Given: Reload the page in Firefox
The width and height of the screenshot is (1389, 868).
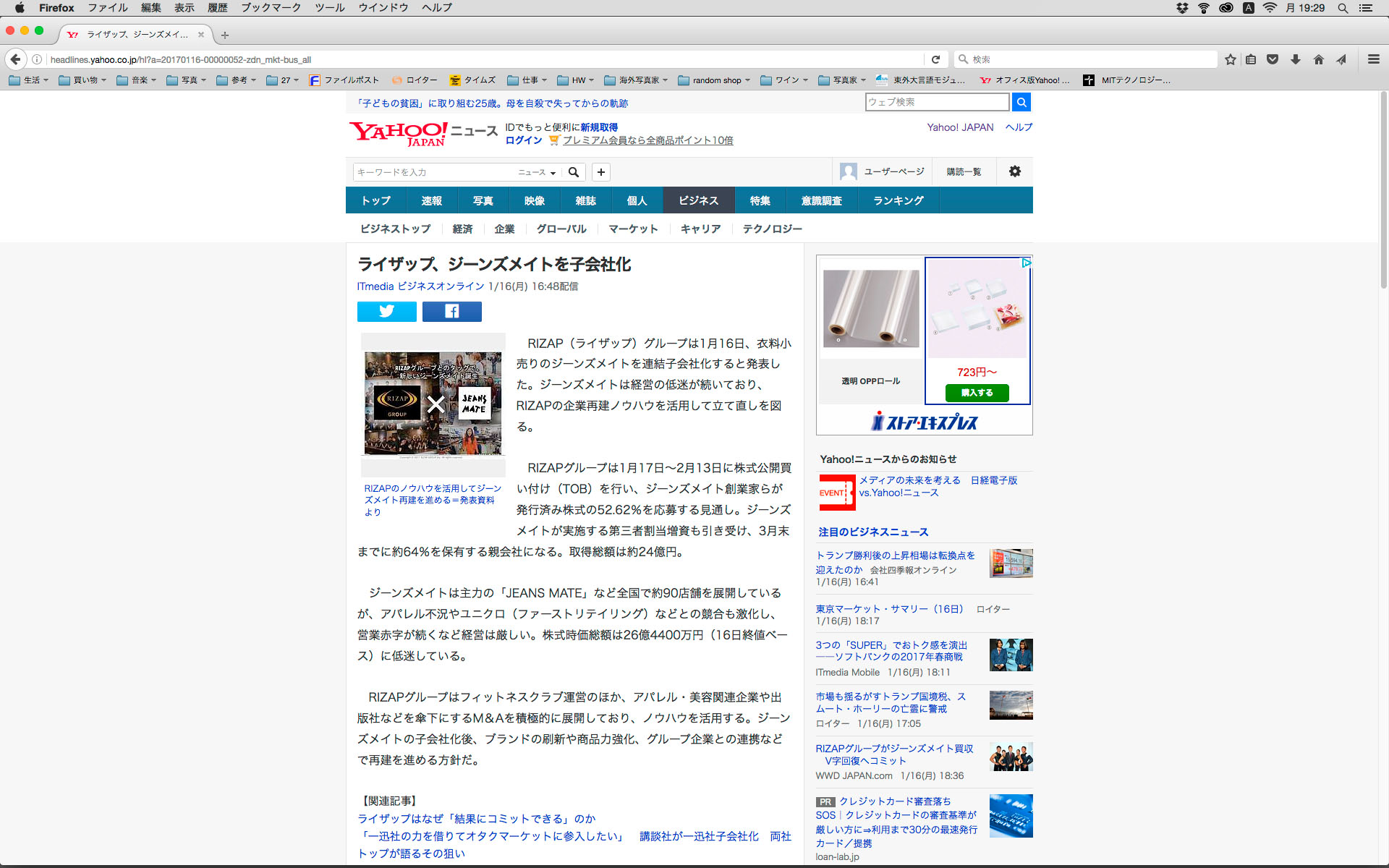Looking at the screenshot, I should (x=935, y=59).
